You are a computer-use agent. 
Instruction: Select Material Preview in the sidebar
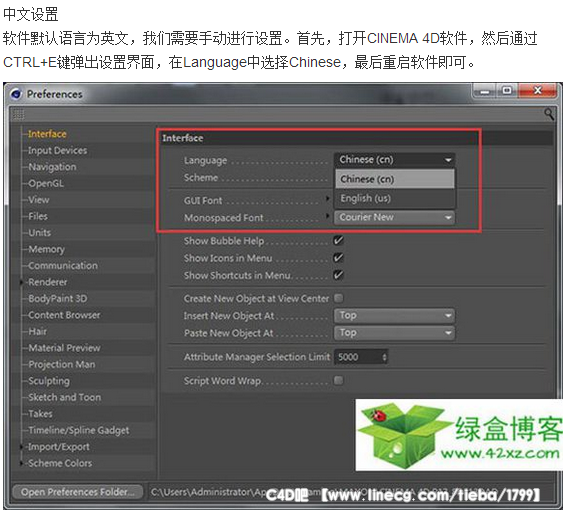coord(64,348)
